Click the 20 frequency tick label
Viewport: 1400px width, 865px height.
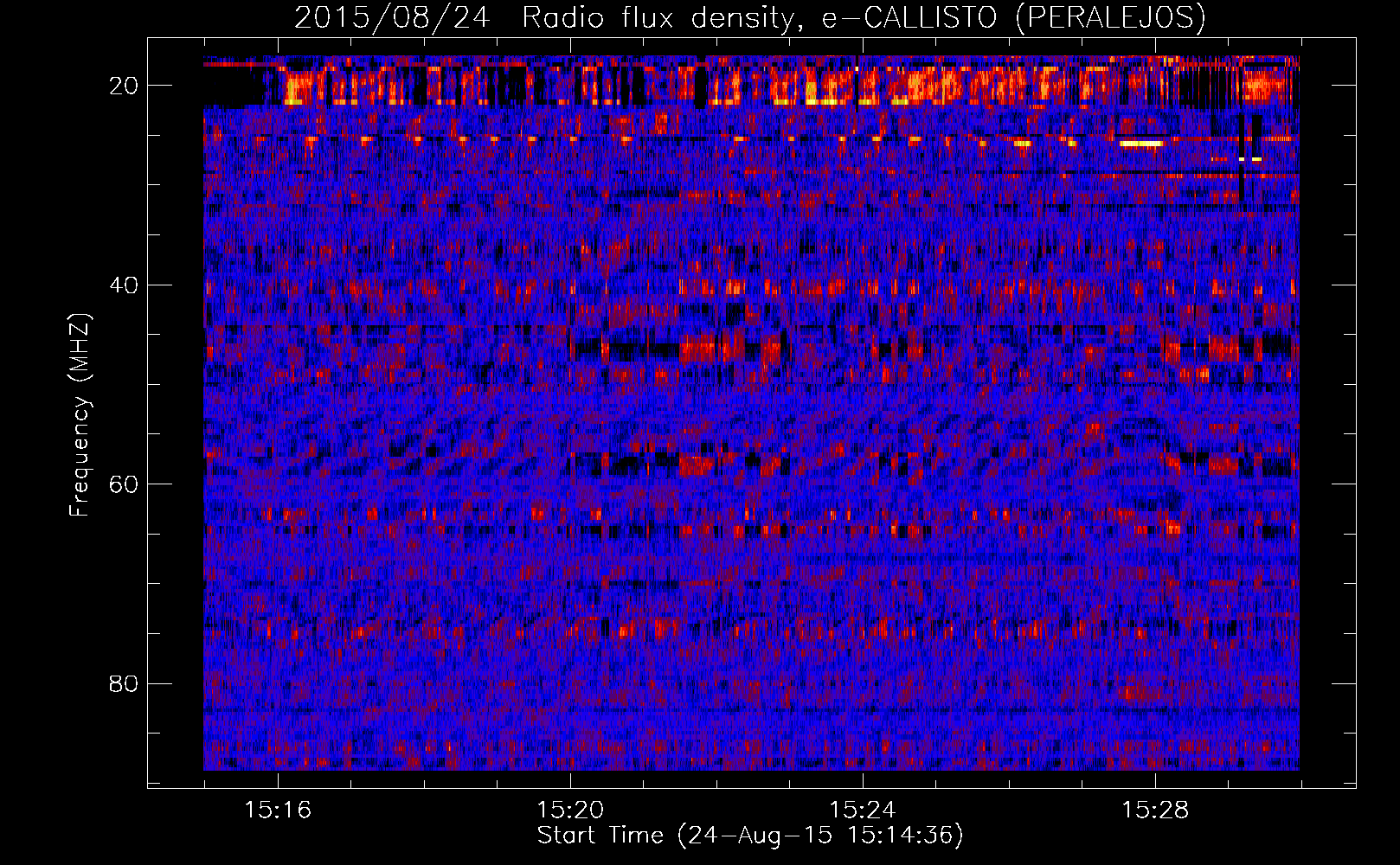124,86
